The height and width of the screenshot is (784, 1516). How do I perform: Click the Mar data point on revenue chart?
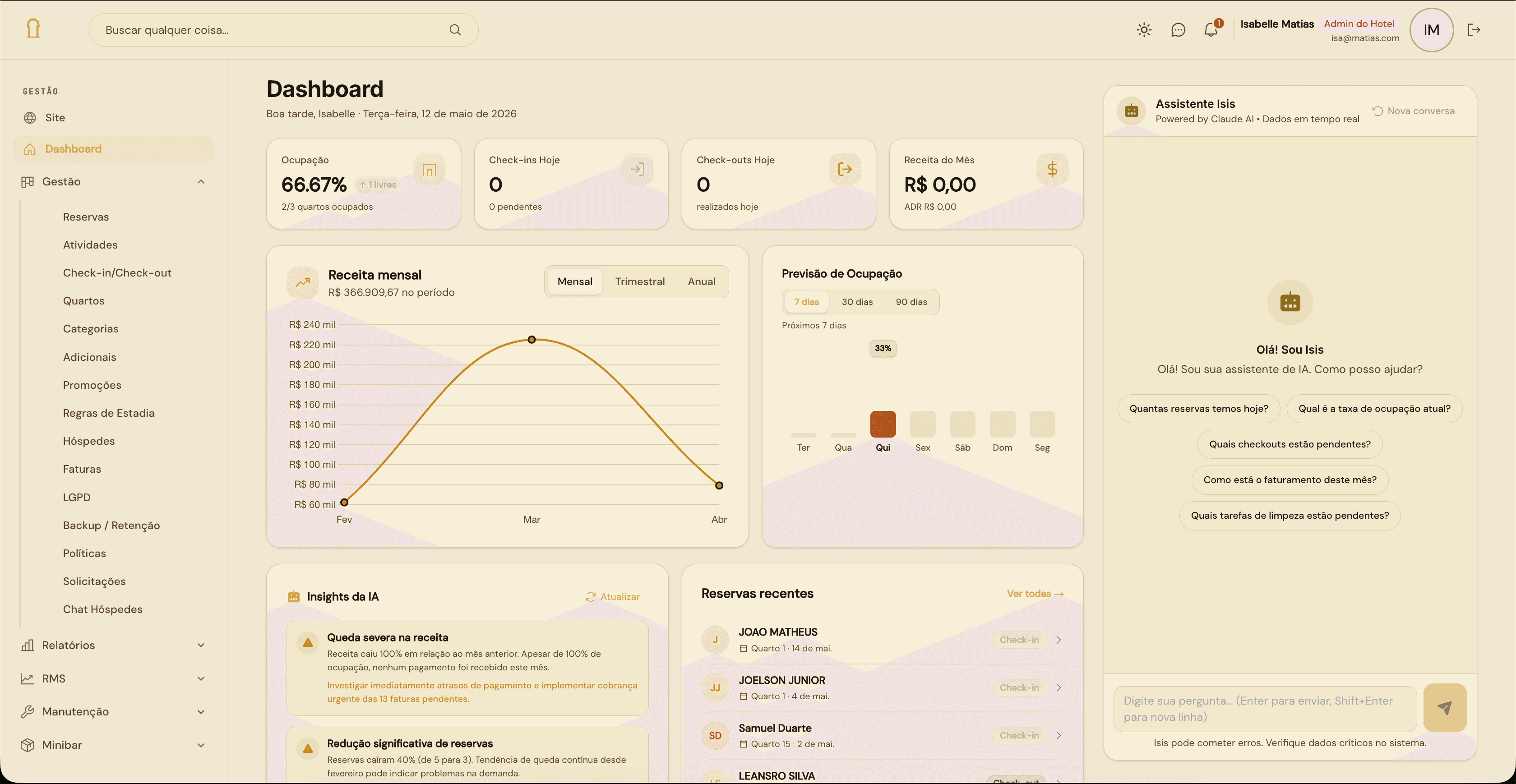click(x=532, y=340)
